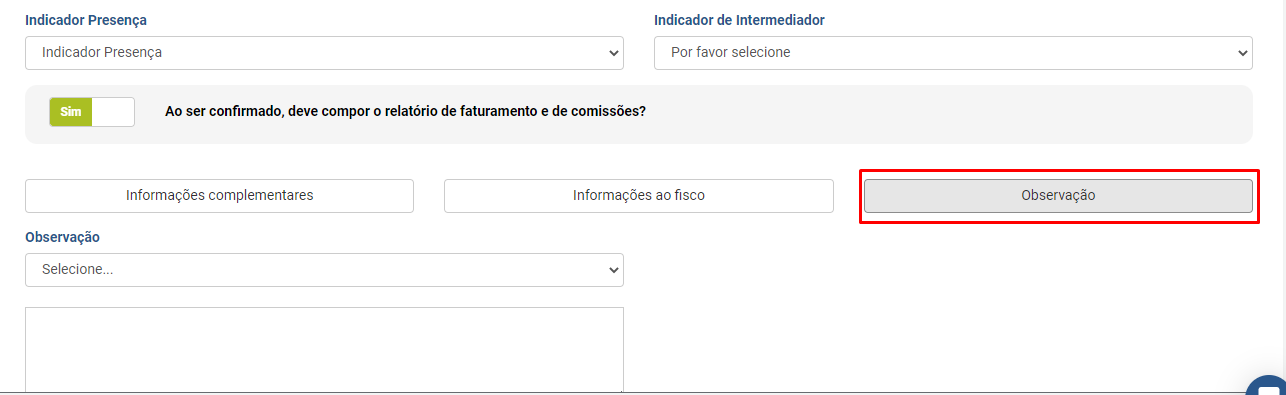The width and height of the screenshot is (1286, 395).
Task: Click the chevron arrow beside 'Por favor selecione'
Action: coord(1242,53)
